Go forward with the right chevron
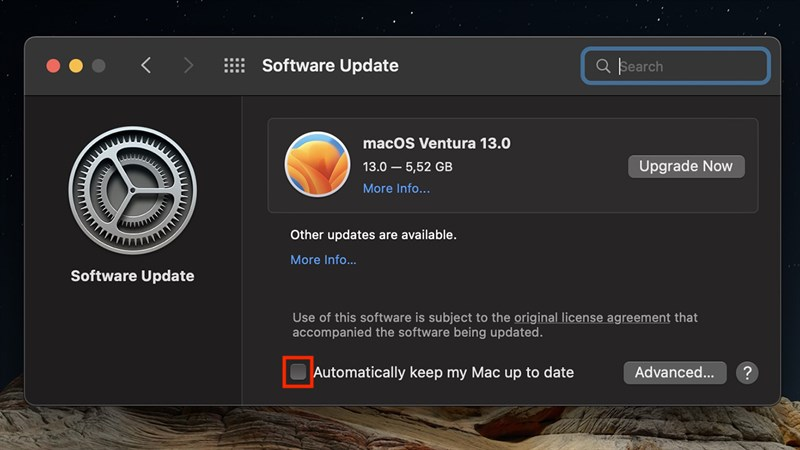 click(x=188, y=65)
